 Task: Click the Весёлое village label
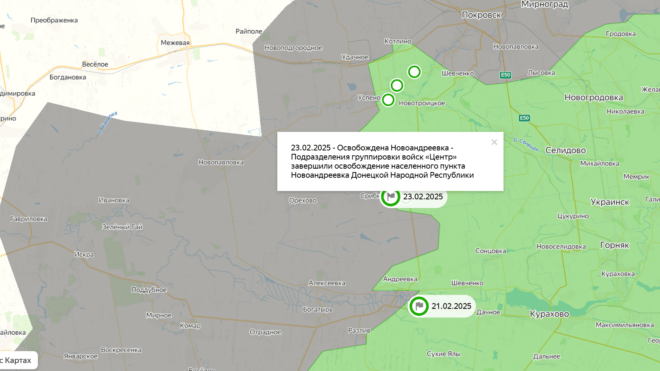click(95, 64)
